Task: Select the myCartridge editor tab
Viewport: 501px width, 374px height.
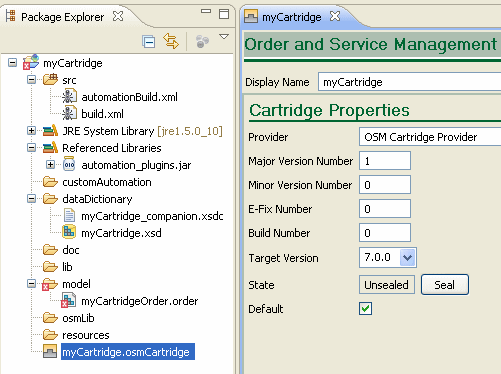Action: pos(292,17)
